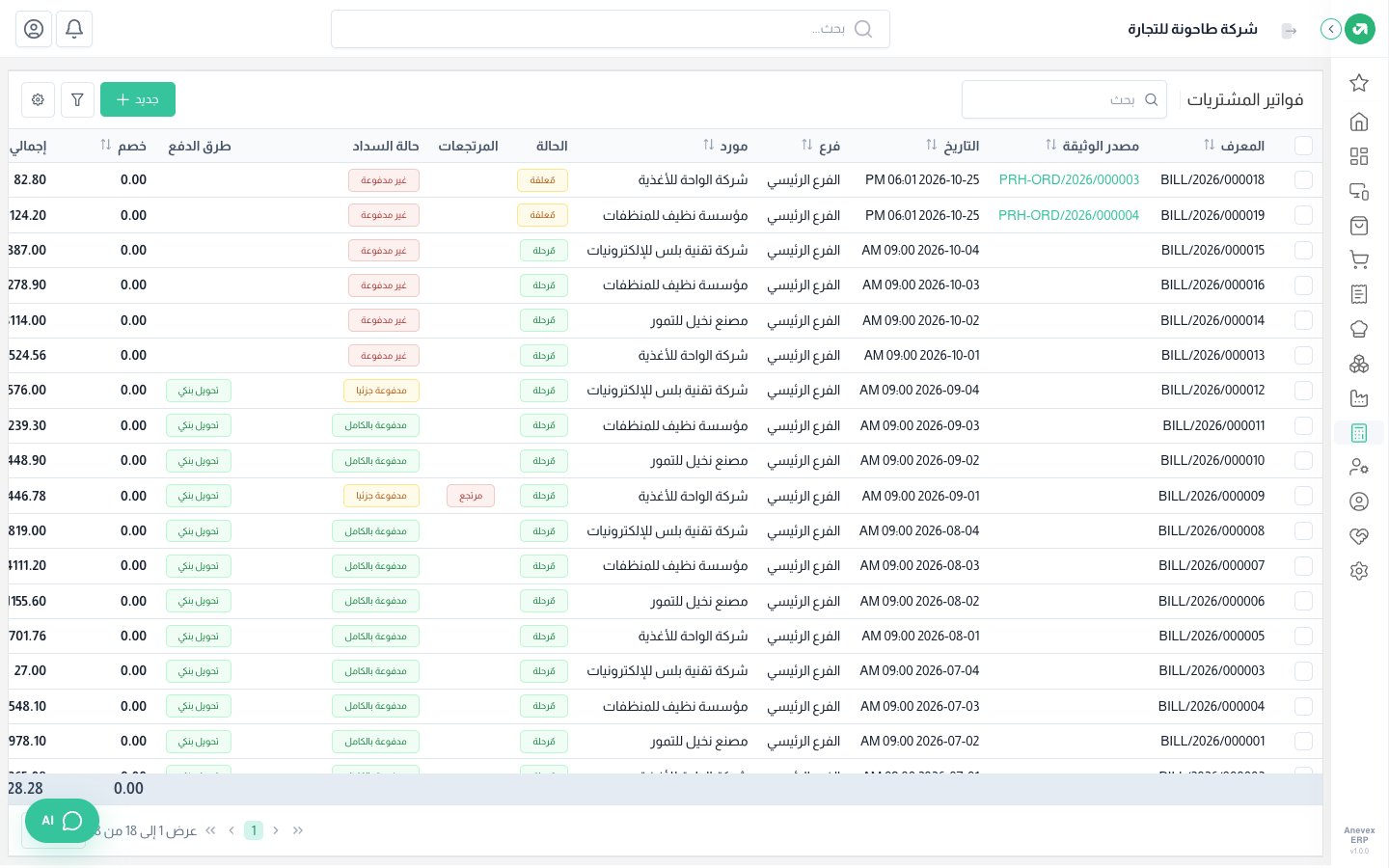Screen dimensions: 1389x868
Task: Sort by the فرع column sort icon
Action: (x=807, y=145)
